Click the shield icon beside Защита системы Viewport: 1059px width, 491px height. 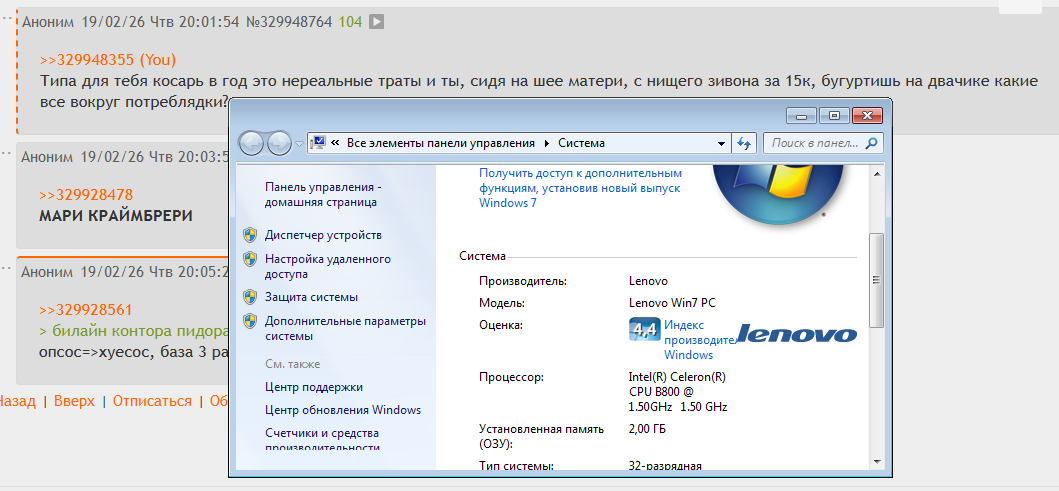click(250, 297)
